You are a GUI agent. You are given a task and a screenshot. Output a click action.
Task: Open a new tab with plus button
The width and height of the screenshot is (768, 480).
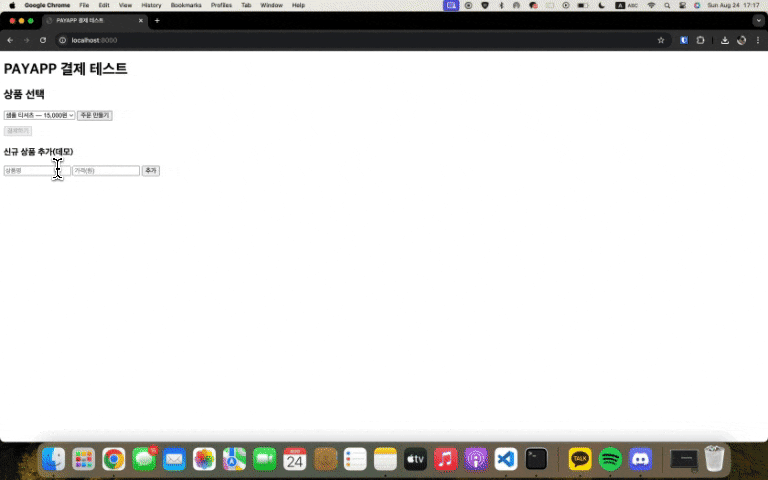(157, 21)
